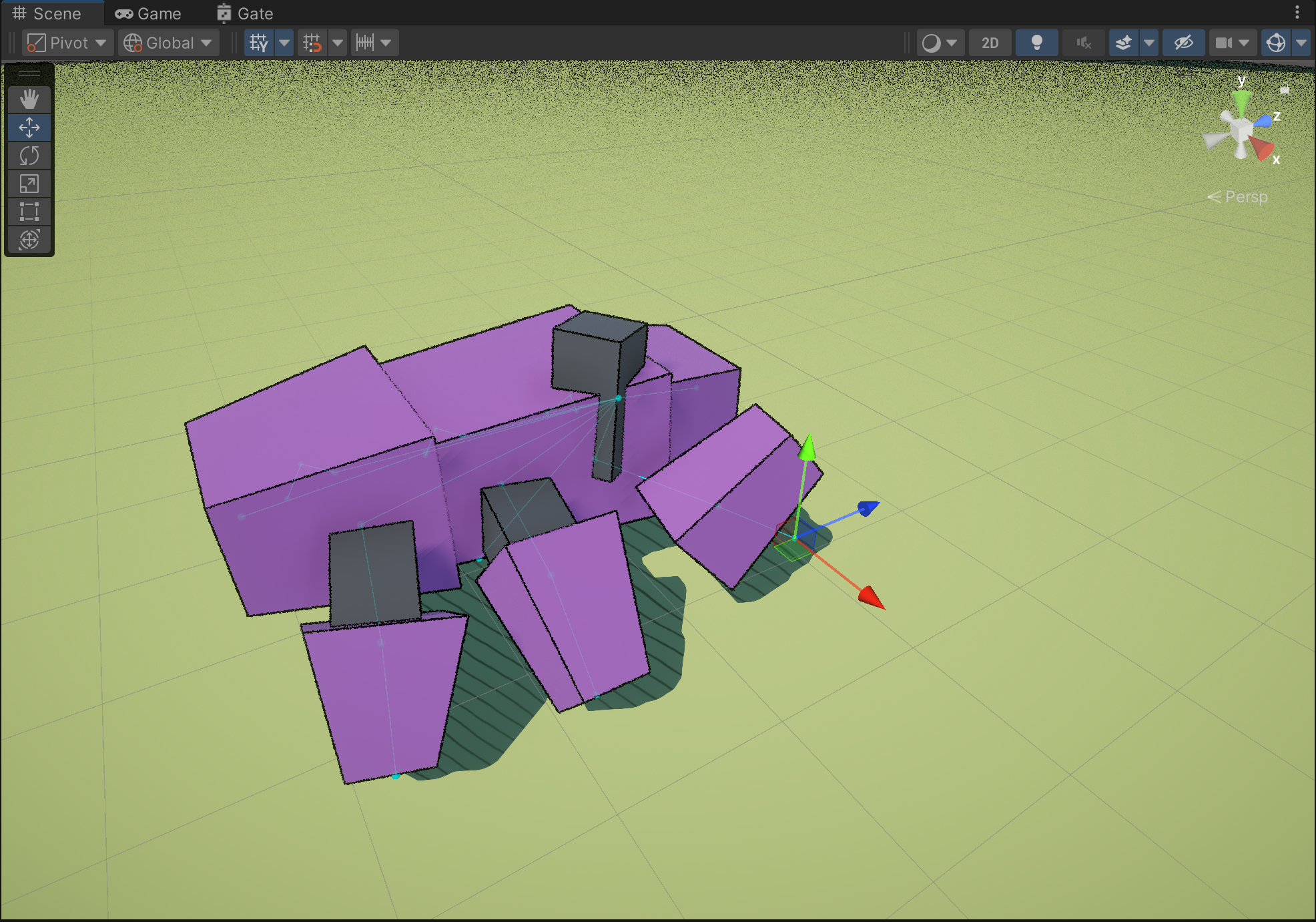Screen dimensions: 1316x922
Task: Toggle hidden objects visibility eye
Action: point(1183,43)
